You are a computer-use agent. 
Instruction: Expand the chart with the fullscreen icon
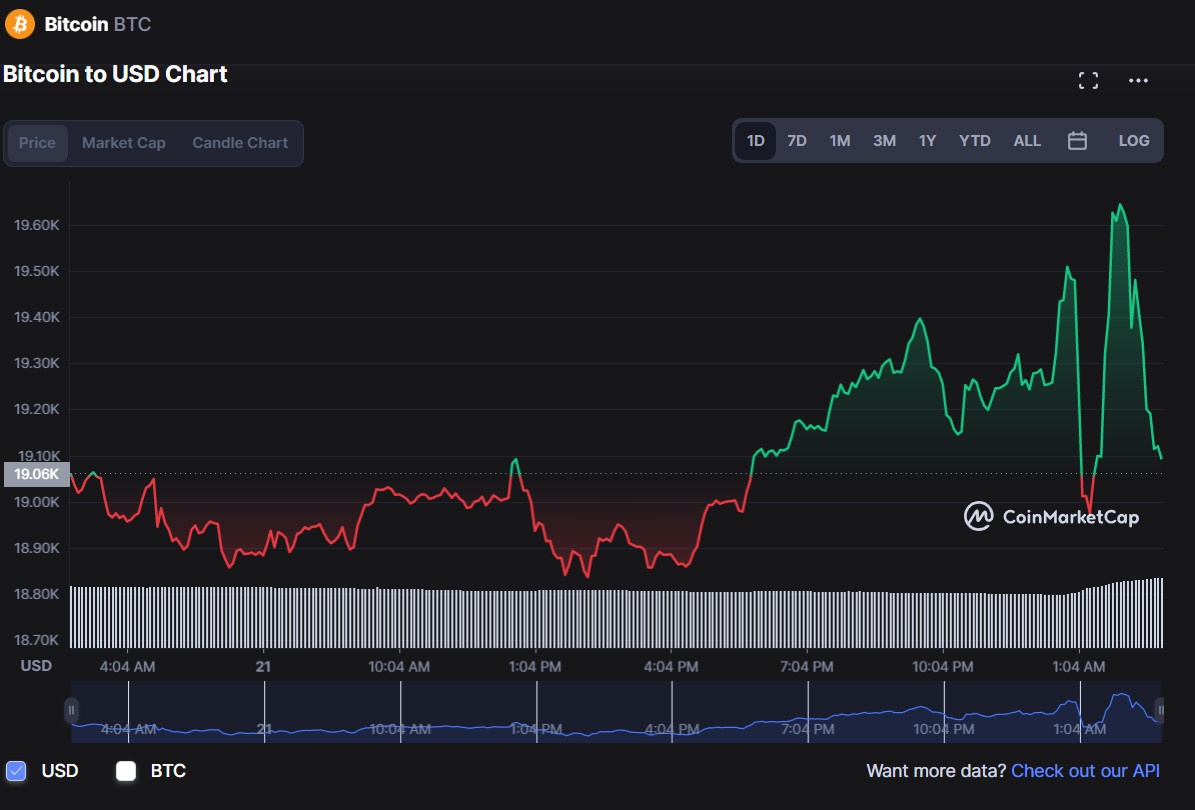(1088, 80)
